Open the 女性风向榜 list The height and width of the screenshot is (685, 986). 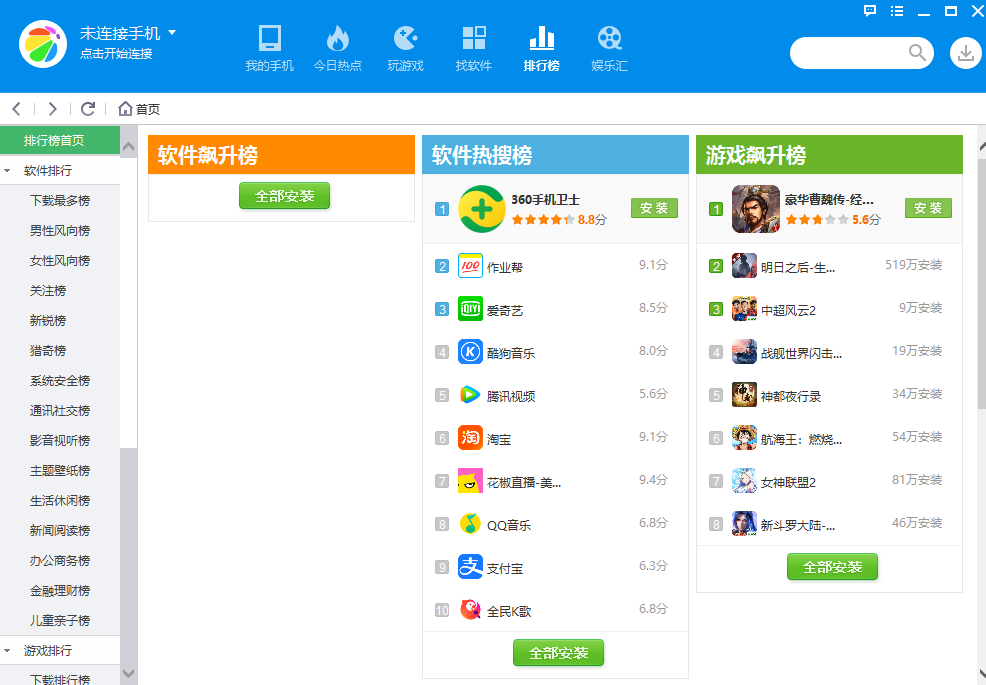(60, 260)
